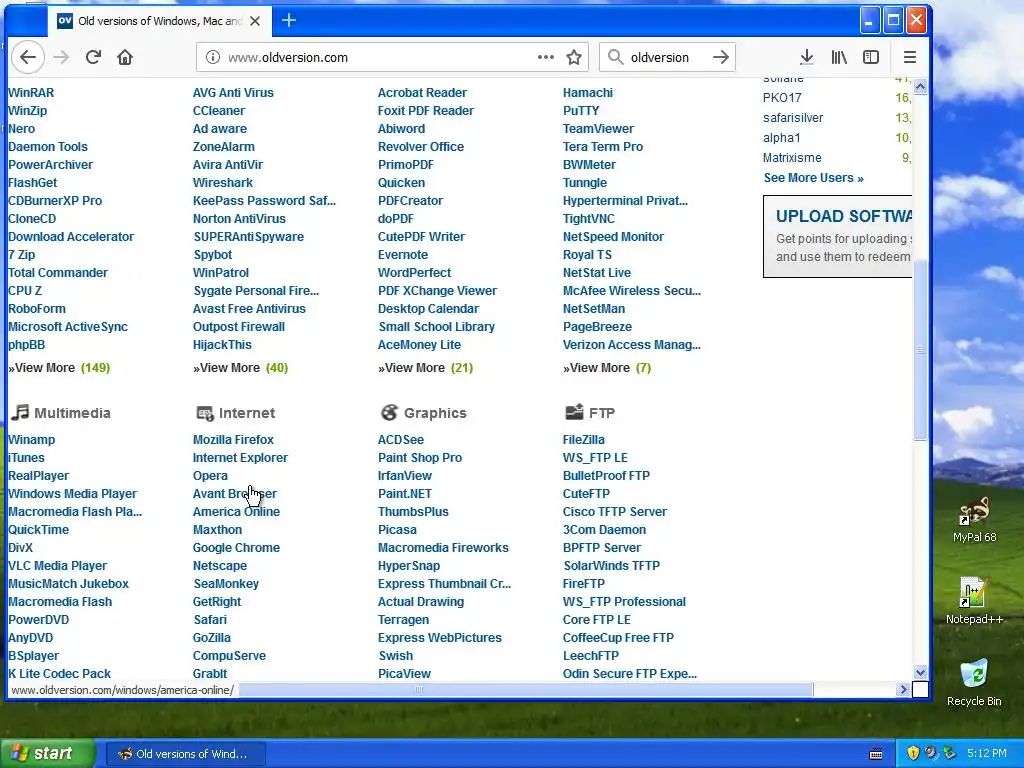The image size is (1024, 768).
Task: Open the Avast Free Antivirus link
Action: (249, 309)
